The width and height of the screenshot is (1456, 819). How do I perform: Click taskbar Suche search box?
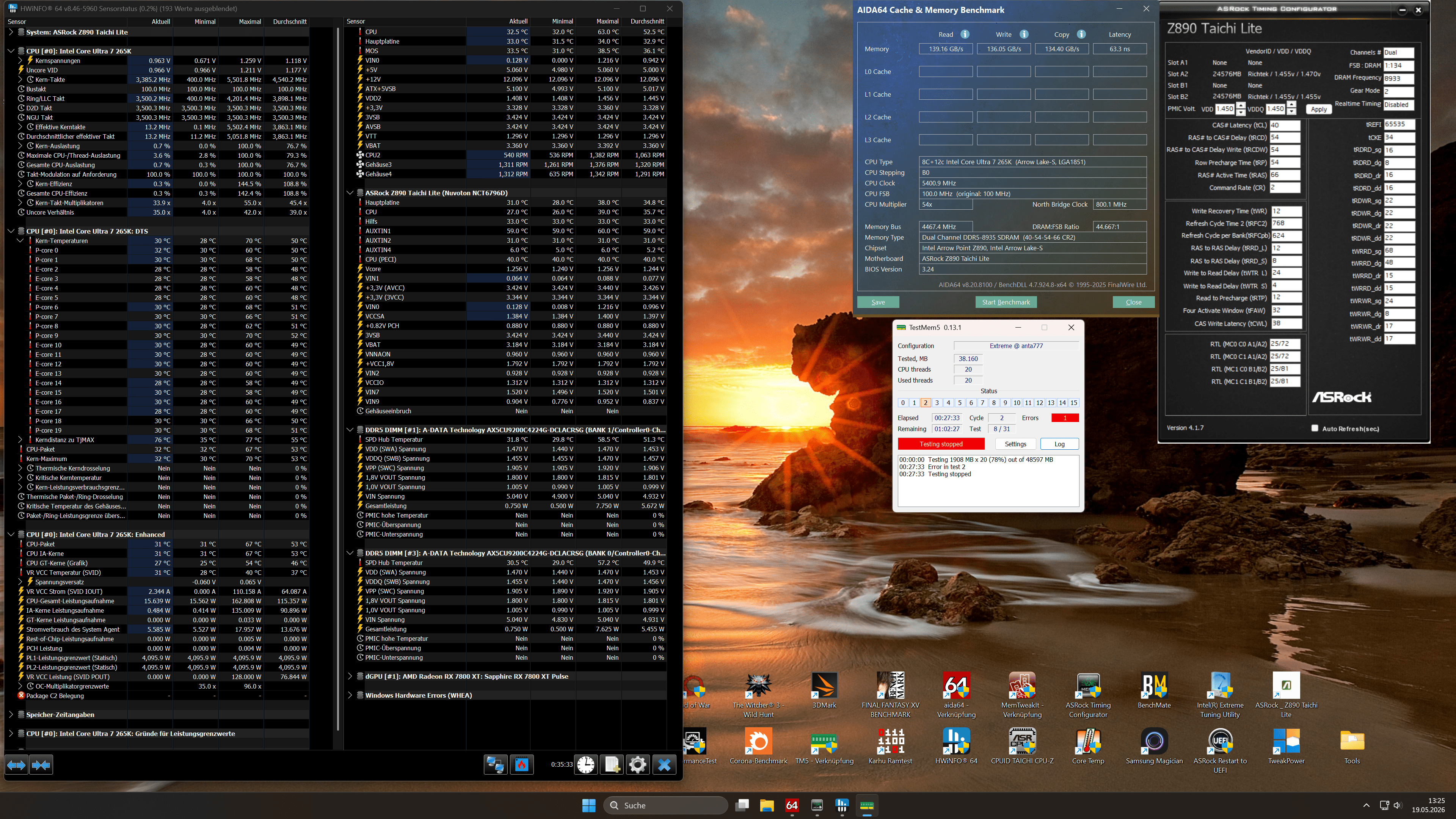(666, 805)
